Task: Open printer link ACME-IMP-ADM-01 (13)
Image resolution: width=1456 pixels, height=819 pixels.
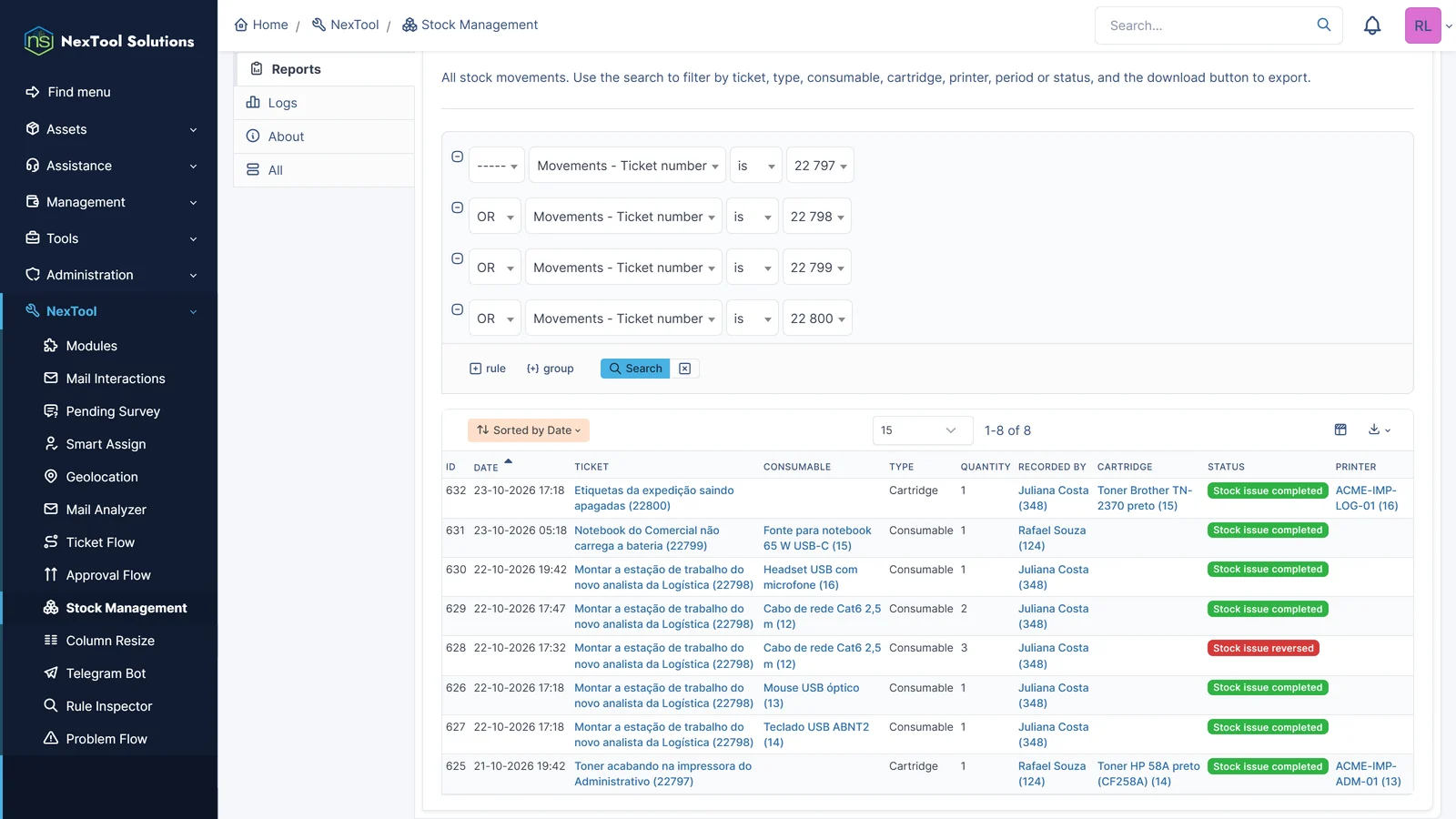Action: 1368,773
